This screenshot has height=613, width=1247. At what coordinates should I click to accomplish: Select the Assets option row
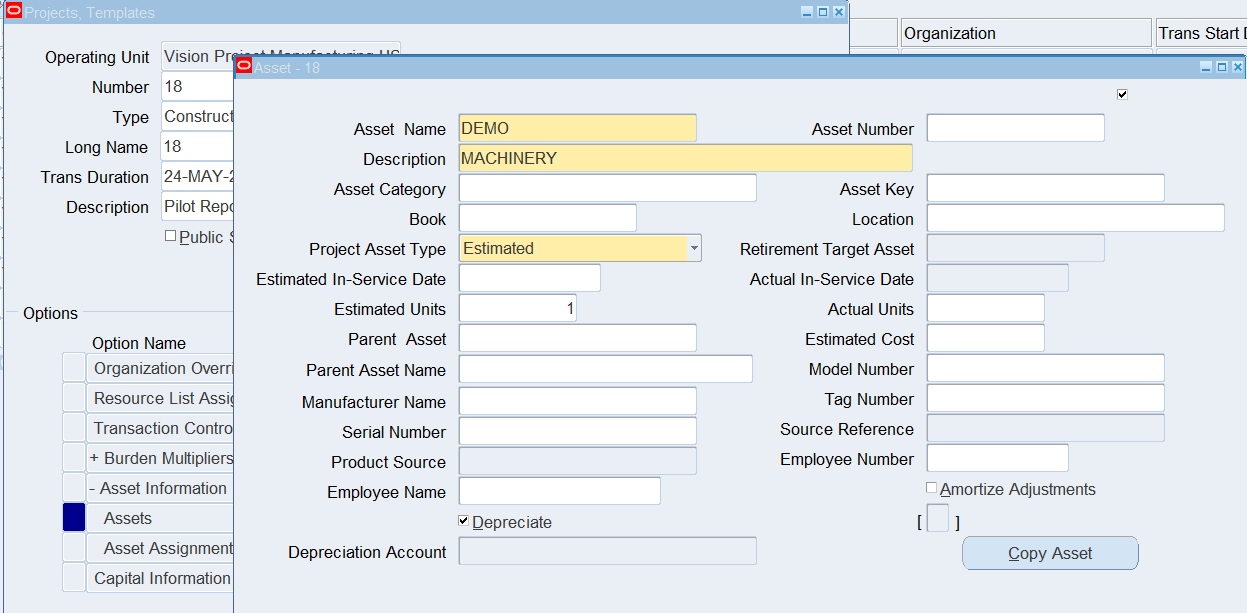coord(160,518)
